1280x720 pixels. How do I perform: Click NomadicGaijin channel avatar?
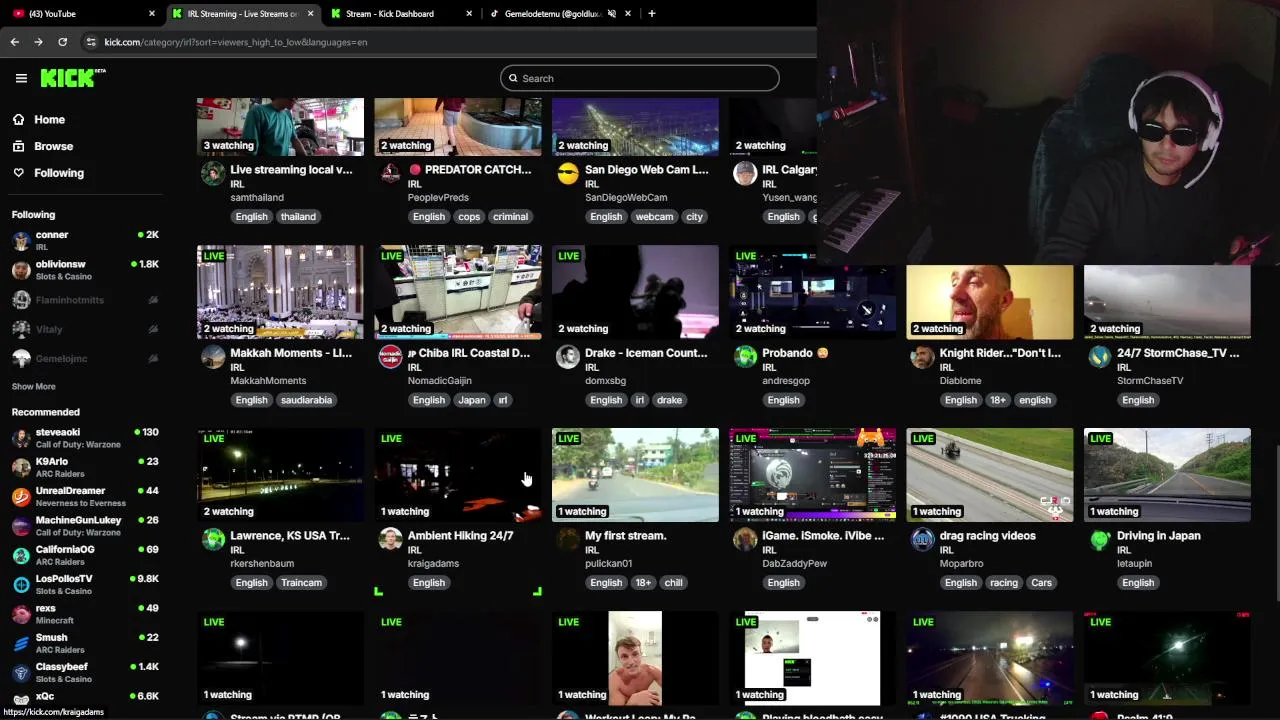(x=390, y=357)
